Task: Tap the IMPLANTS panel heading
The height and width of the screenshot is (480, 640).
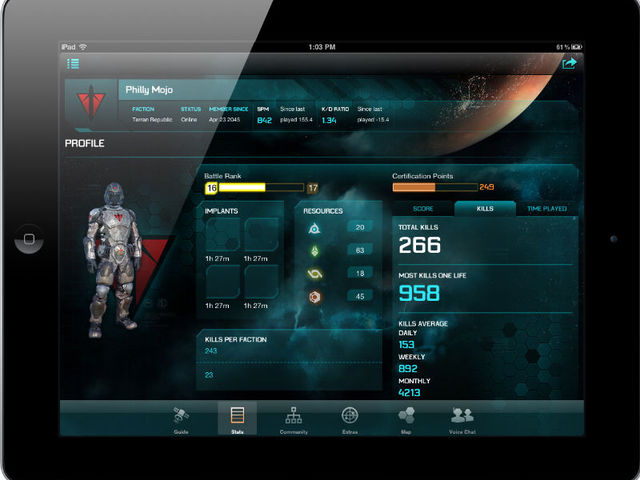Action: click(x=221, y=211)
